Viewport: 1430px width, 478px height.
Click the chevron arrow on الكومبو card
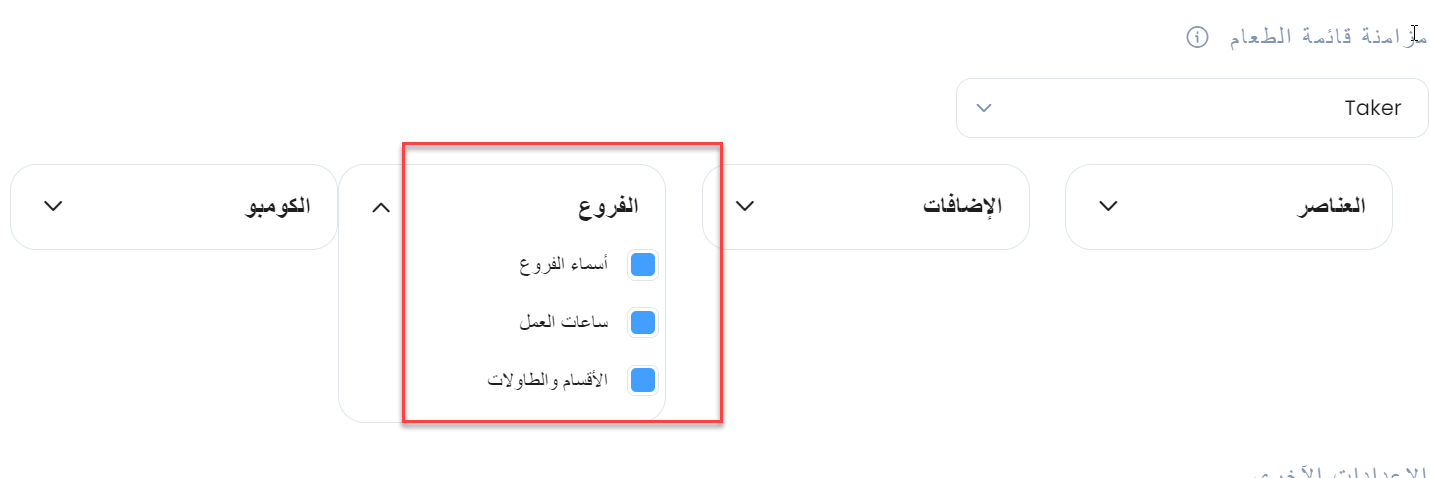[x=54, y=206]
